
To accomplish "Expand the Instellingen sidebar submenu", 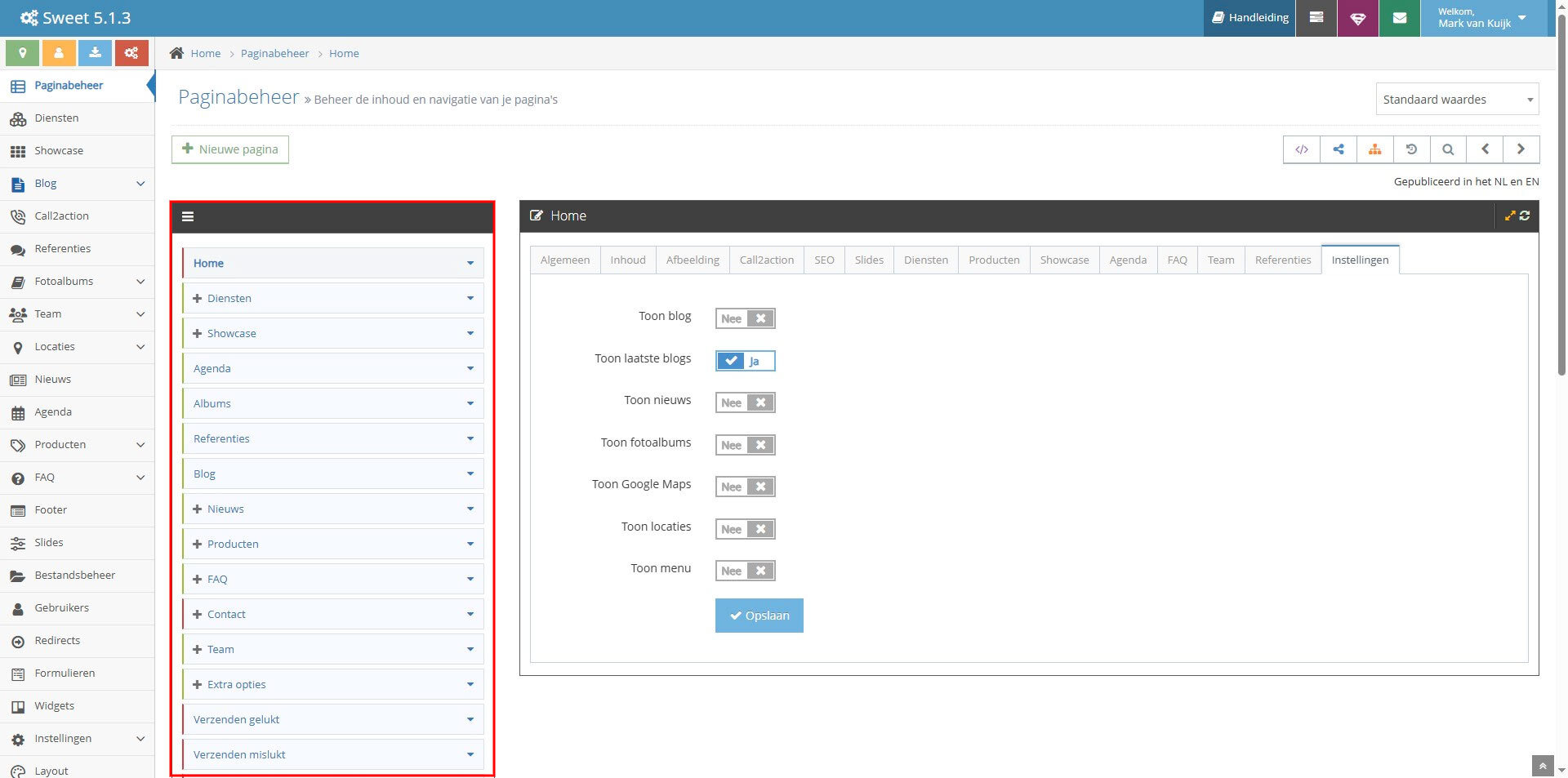I will point(140,739).
